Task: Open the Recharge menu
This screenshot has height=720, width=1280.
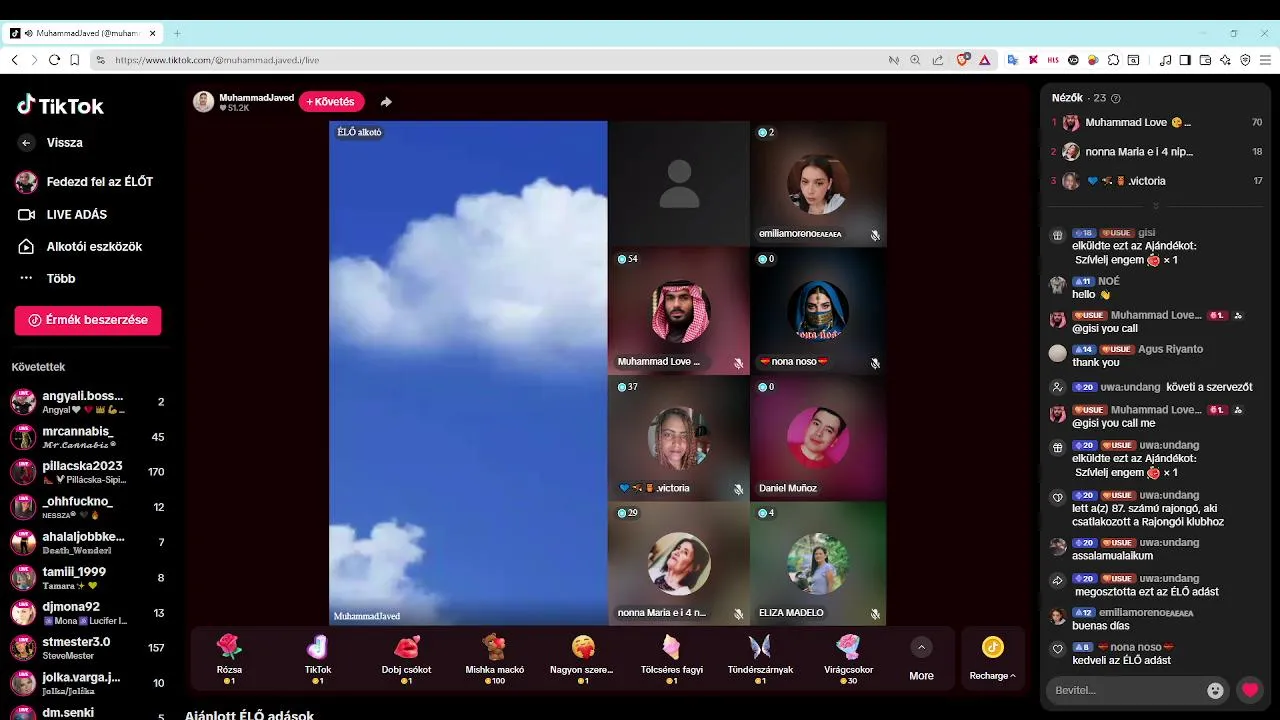Action: pos(993,659)
